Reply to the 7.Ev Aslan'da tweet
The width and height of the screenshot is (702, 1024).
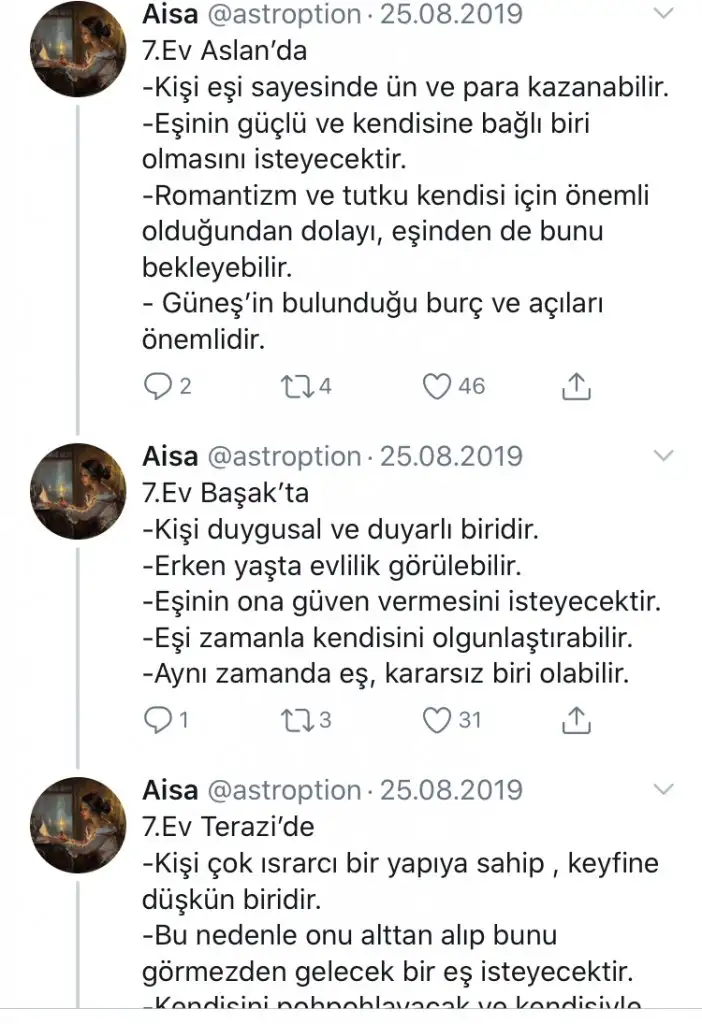(x=158, y=386)
